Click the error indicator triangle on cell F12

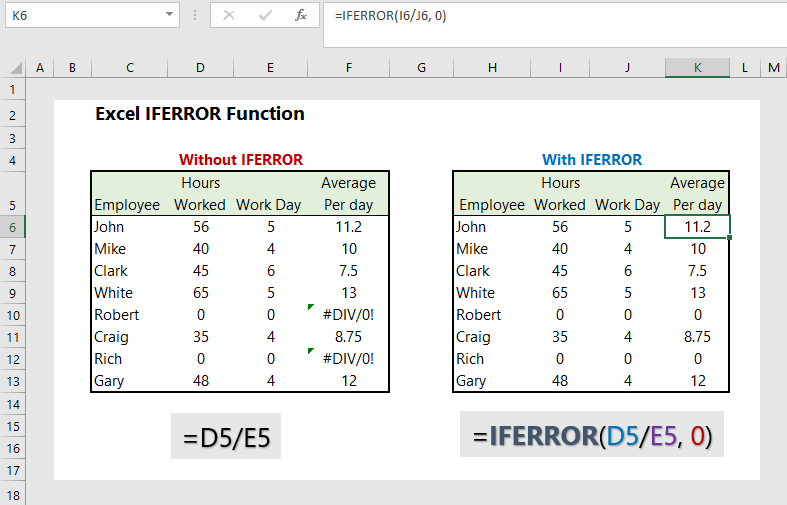pyautogui.click(x=311, y=351)
